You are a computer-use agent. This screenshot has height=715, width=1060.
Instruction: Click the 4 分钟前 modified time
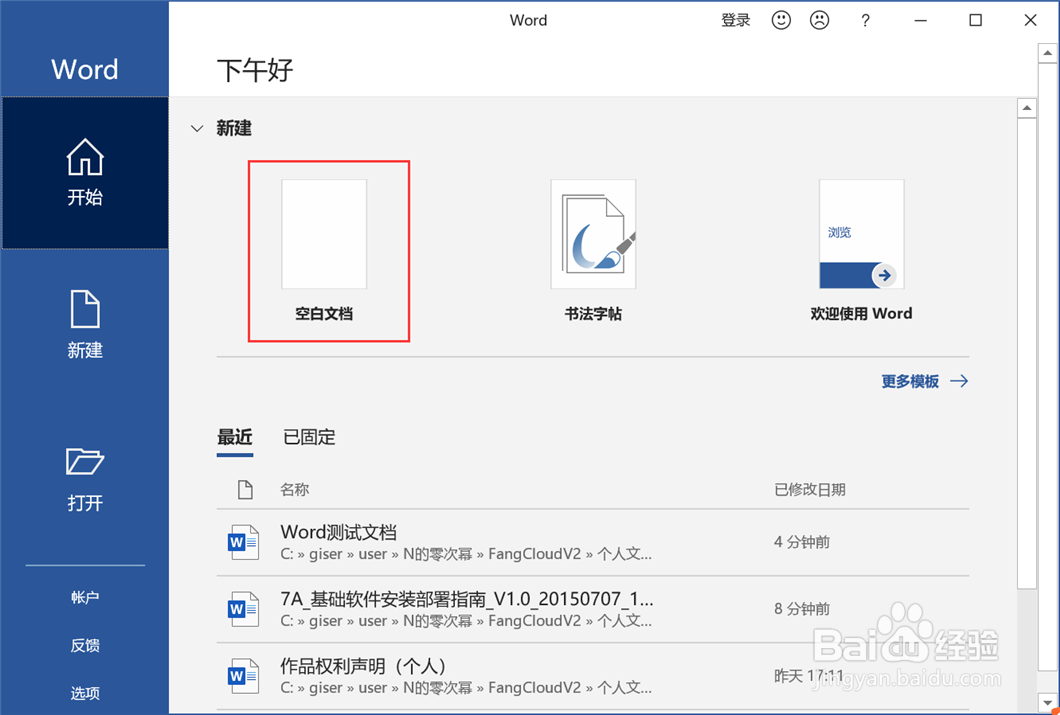click(x=802, y=542)
